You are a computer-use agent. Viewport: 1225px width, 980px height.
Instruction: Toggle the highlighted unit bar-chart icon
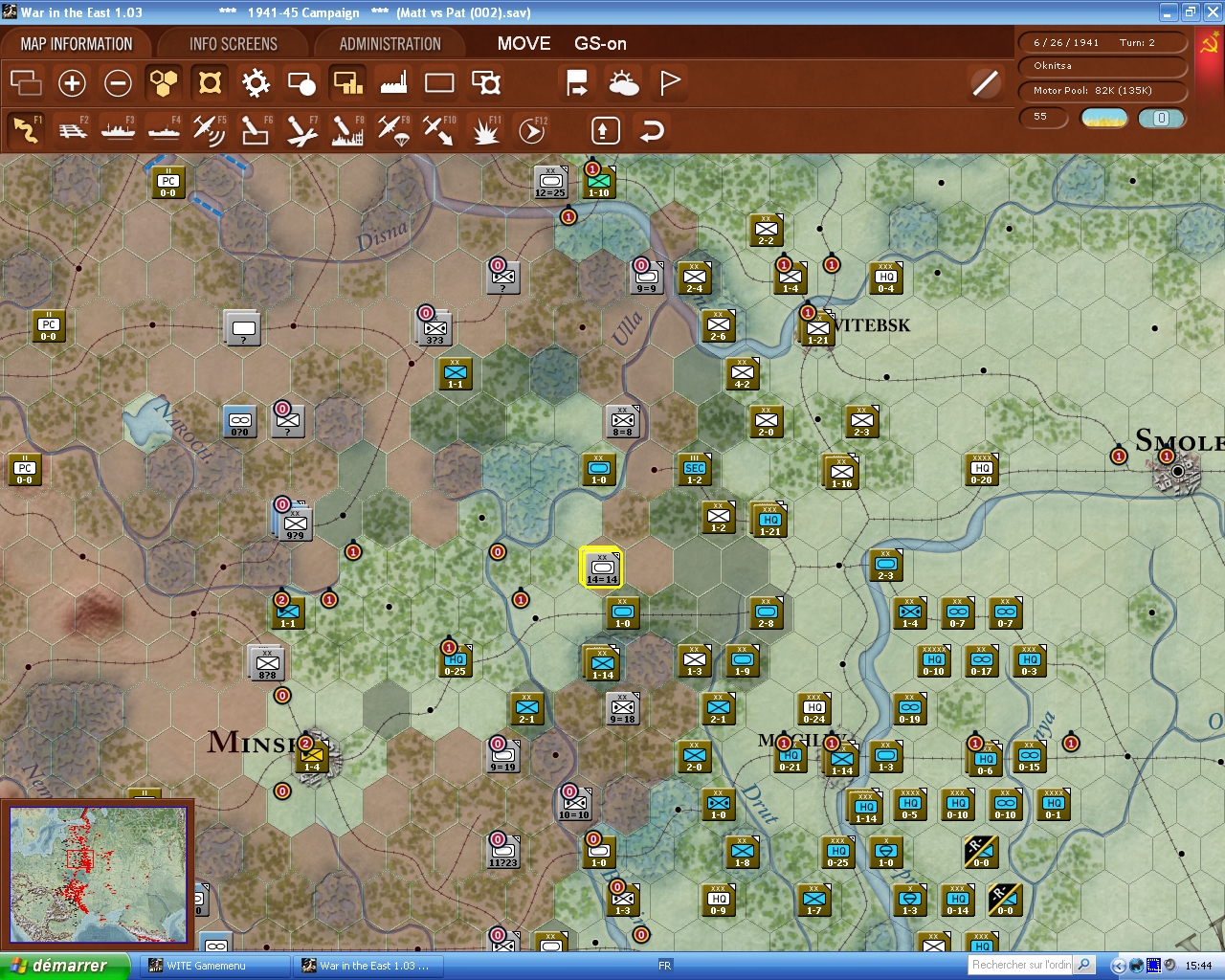pos(347,83)
